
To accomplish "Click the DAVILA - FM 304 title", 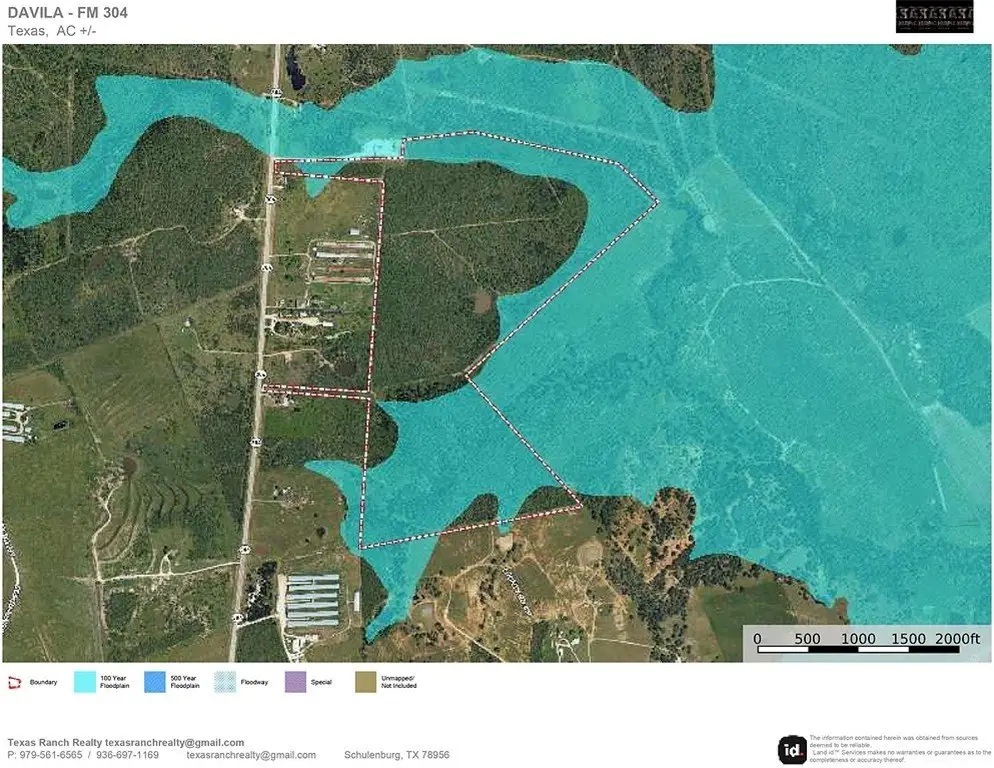I will 67,13.
